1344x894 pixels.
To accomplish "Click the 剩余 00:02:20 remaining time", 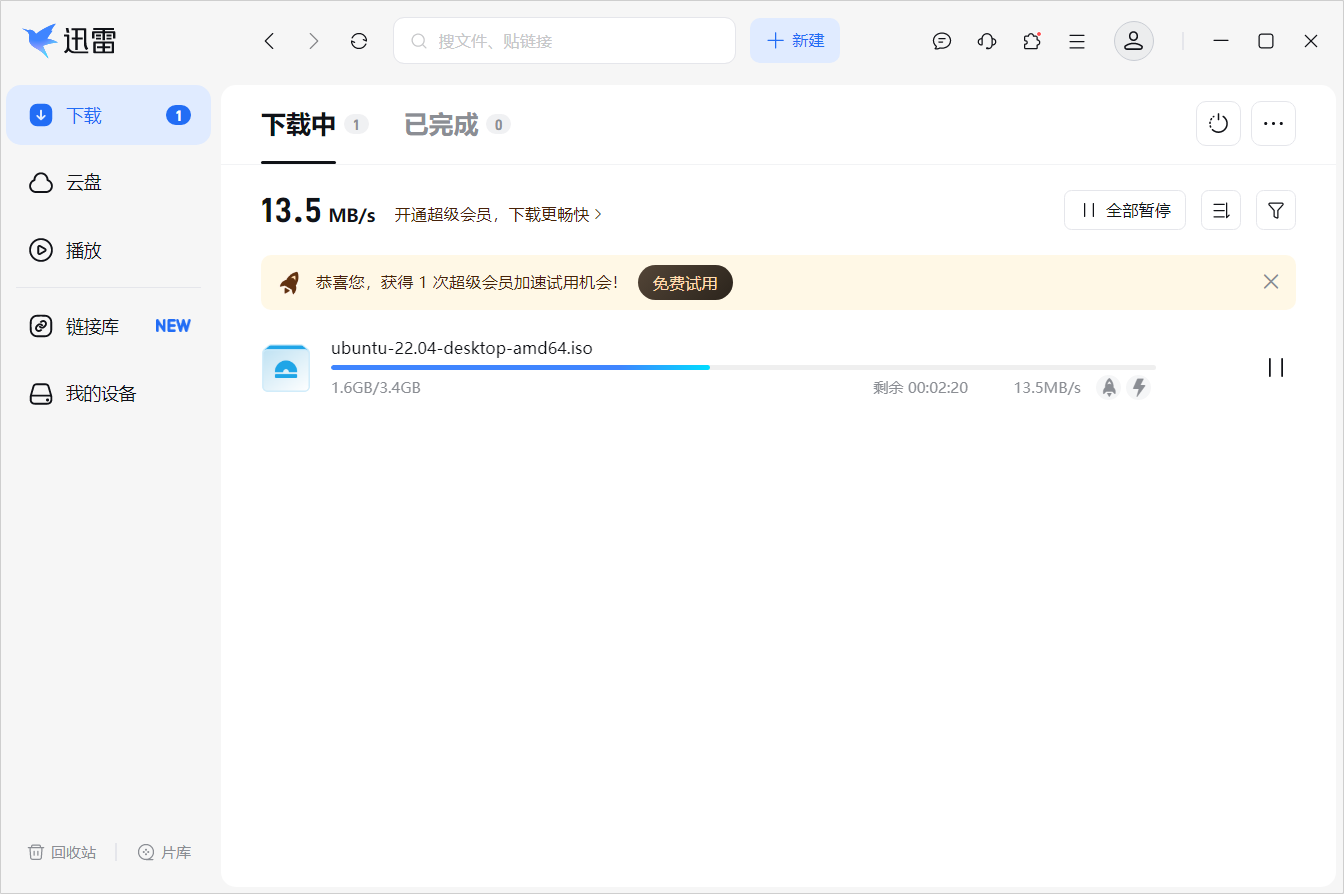I will click(920, 388).
